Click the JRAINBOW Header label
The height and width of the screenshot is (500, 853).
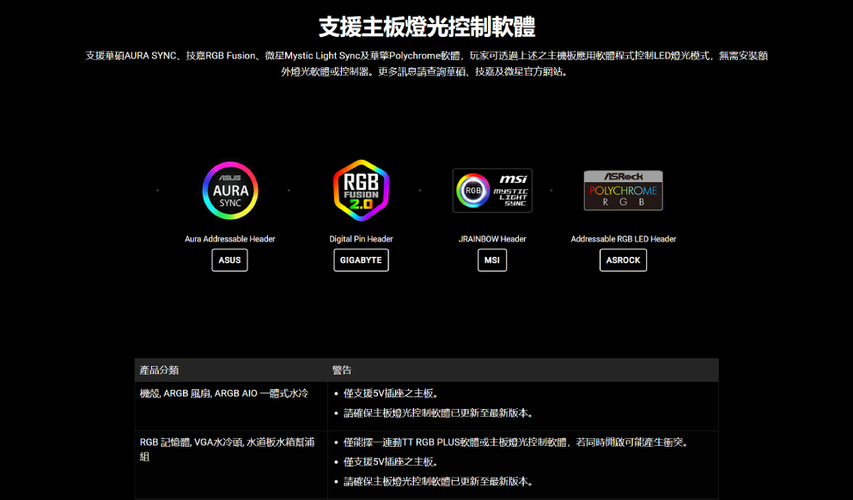click(x=492, y=239)
